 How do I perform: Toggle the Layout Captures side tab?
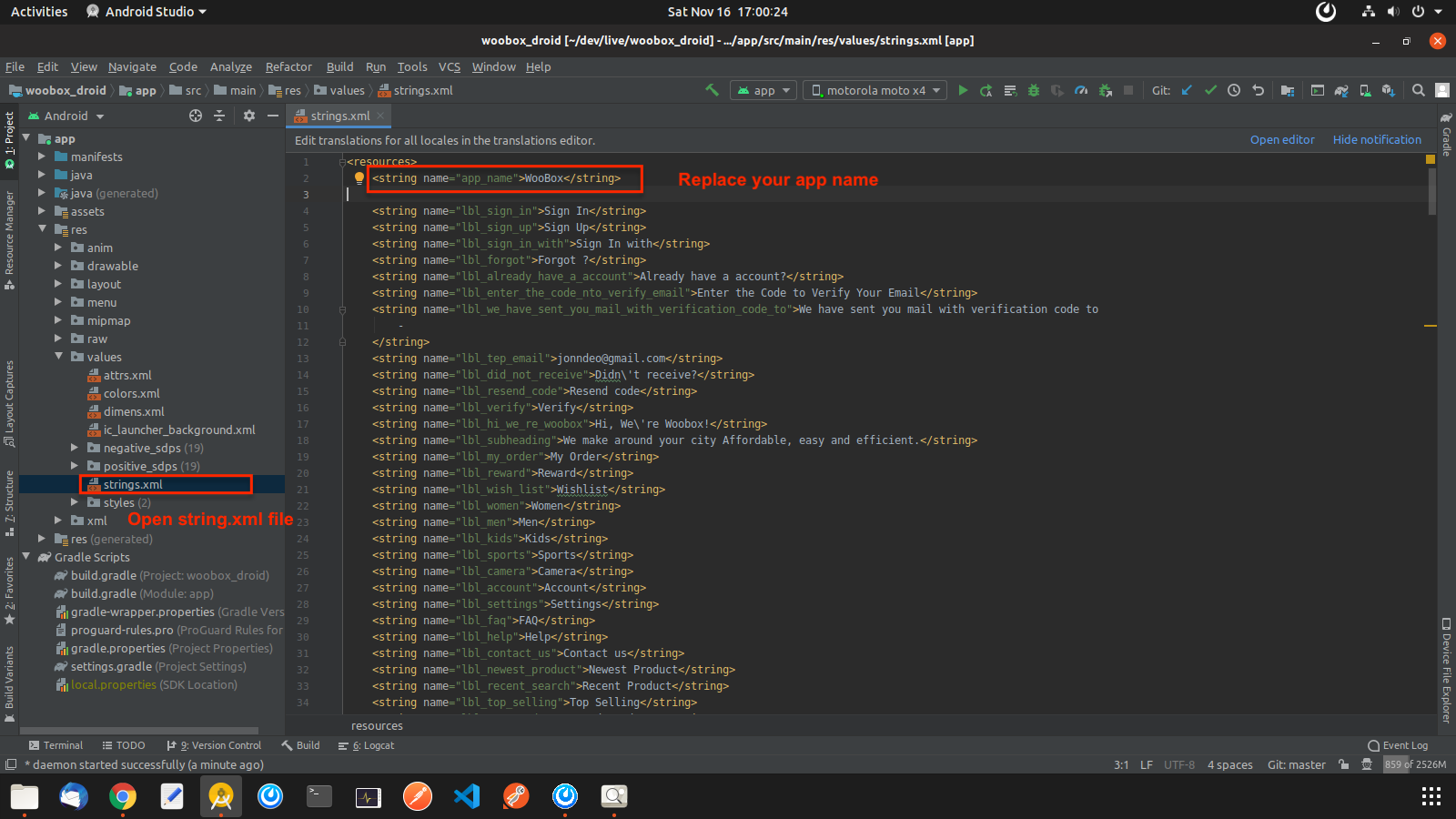pyautogui.click(x=9, y=403)
